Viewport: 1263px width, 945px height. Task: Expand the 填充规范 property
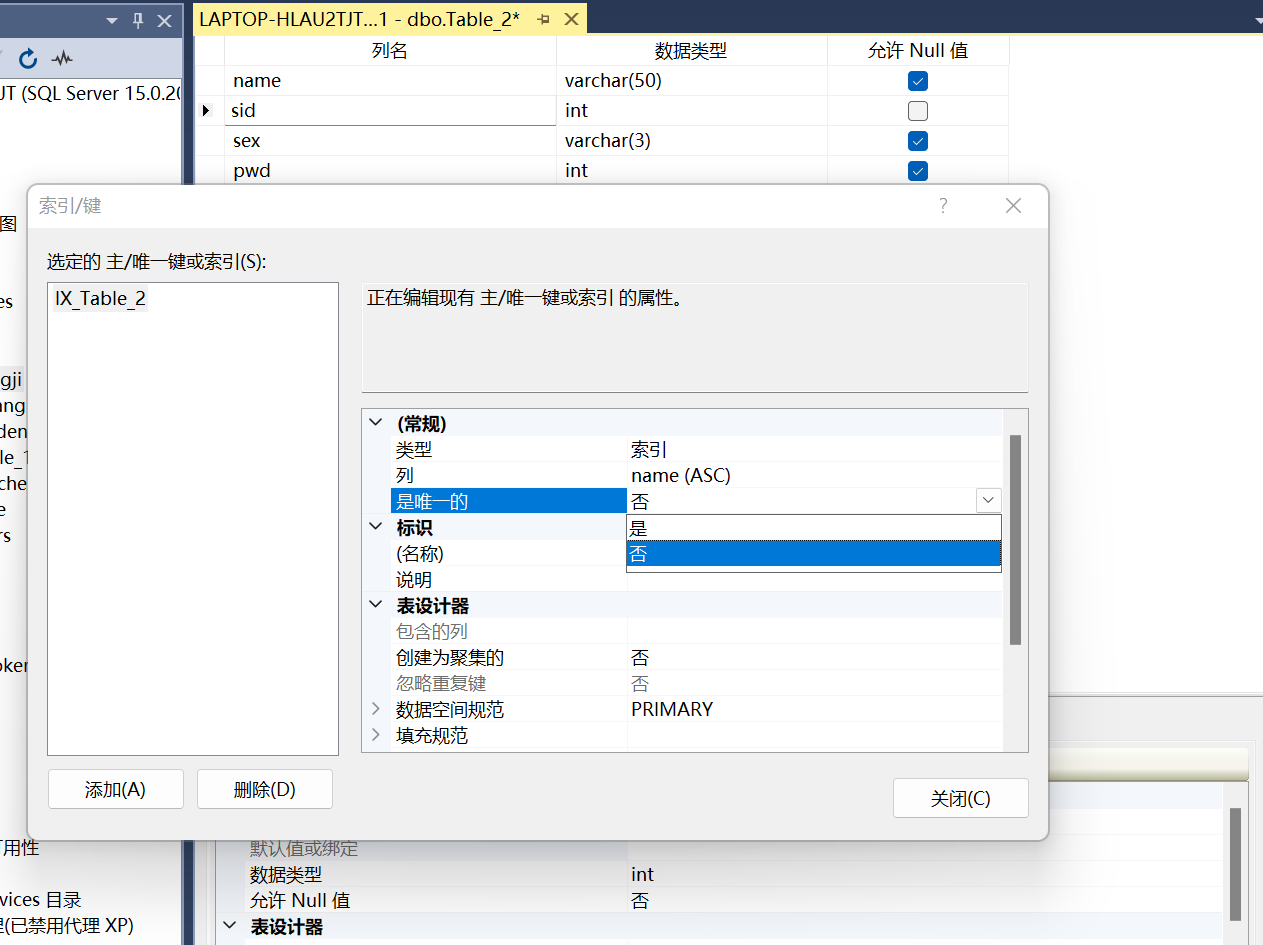pos(376,735)
